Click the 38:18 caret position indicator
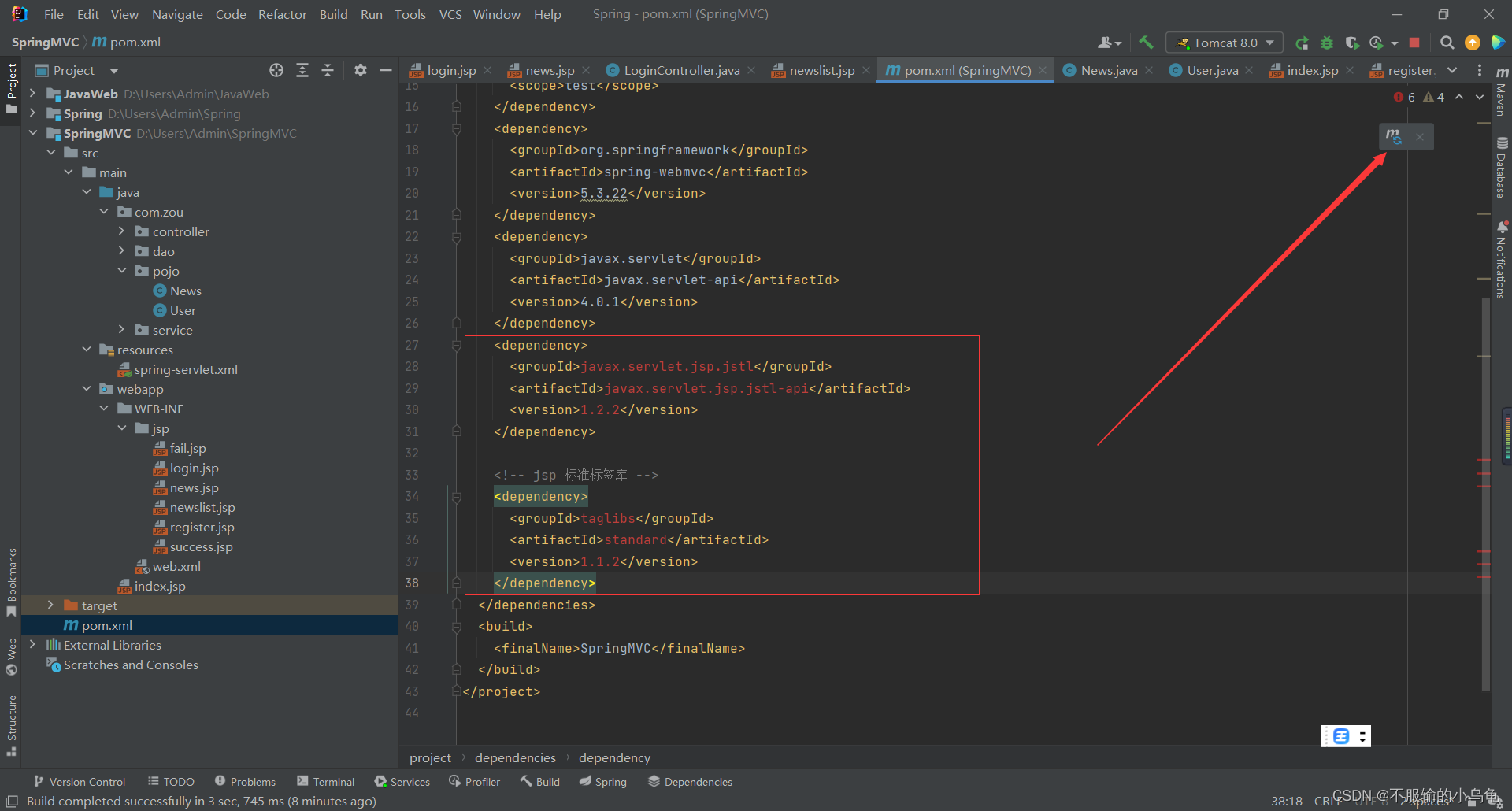Viewport: 1512px width, 811px height. 1287,801
